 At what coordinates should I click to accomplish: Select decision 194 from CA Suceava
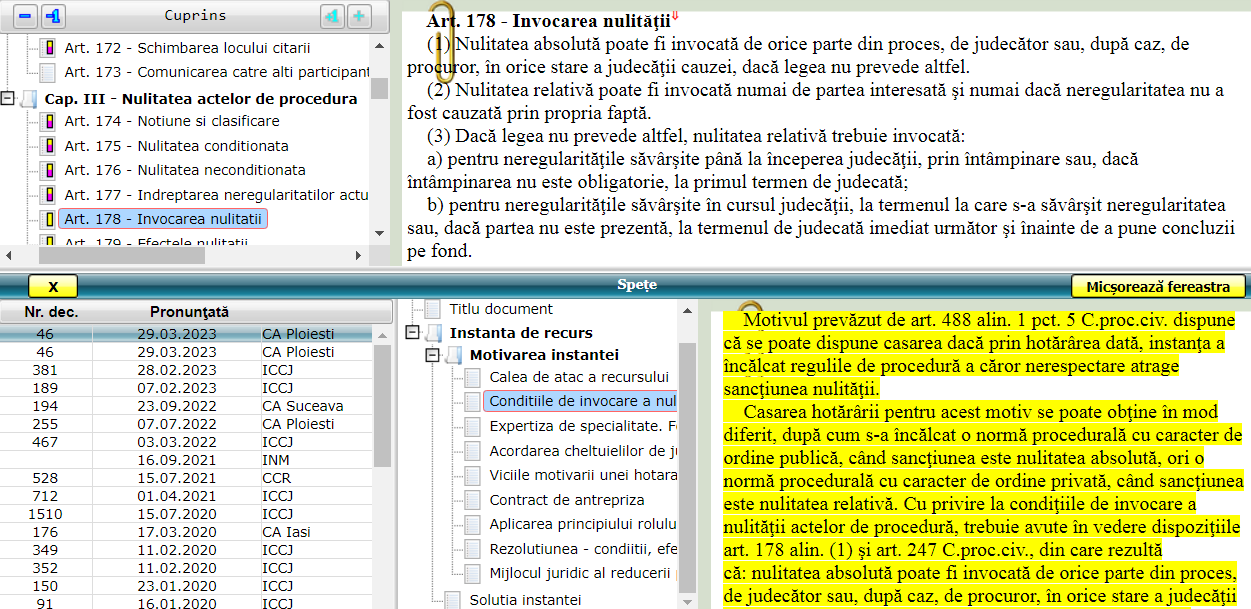tap(186, 406)
